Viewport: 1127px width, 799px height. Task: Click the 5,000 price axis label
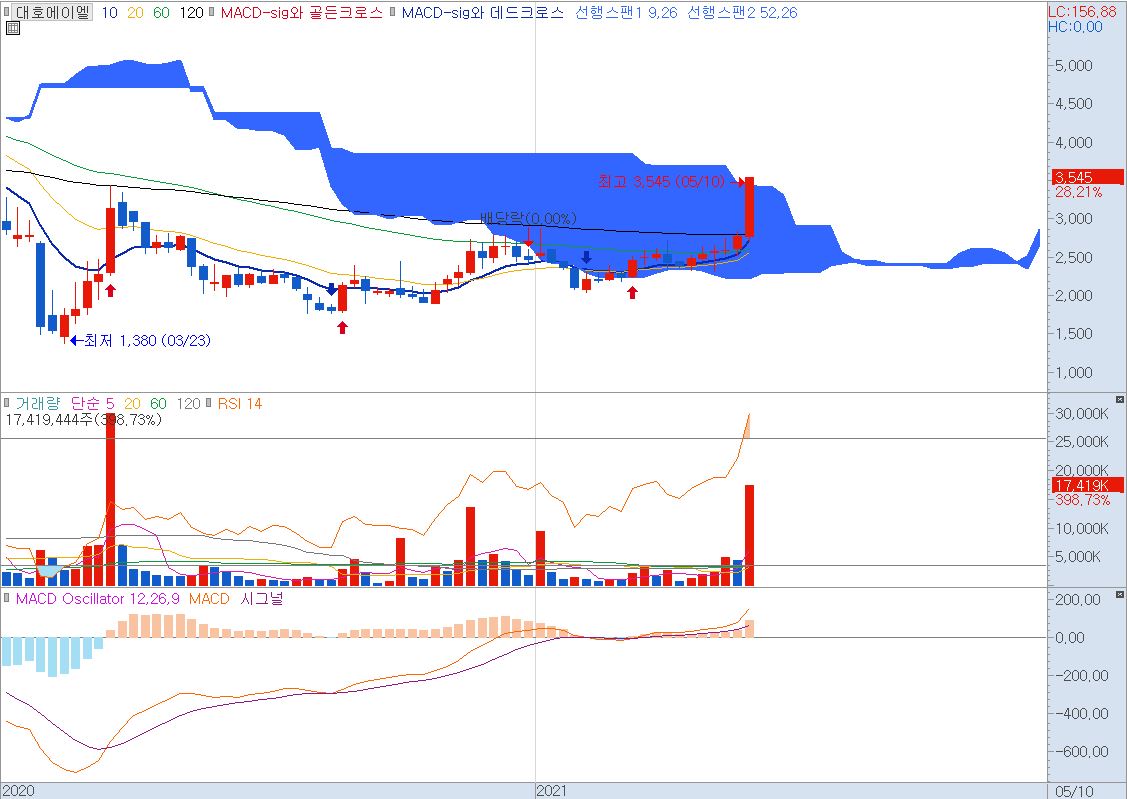coord(1074,65)
